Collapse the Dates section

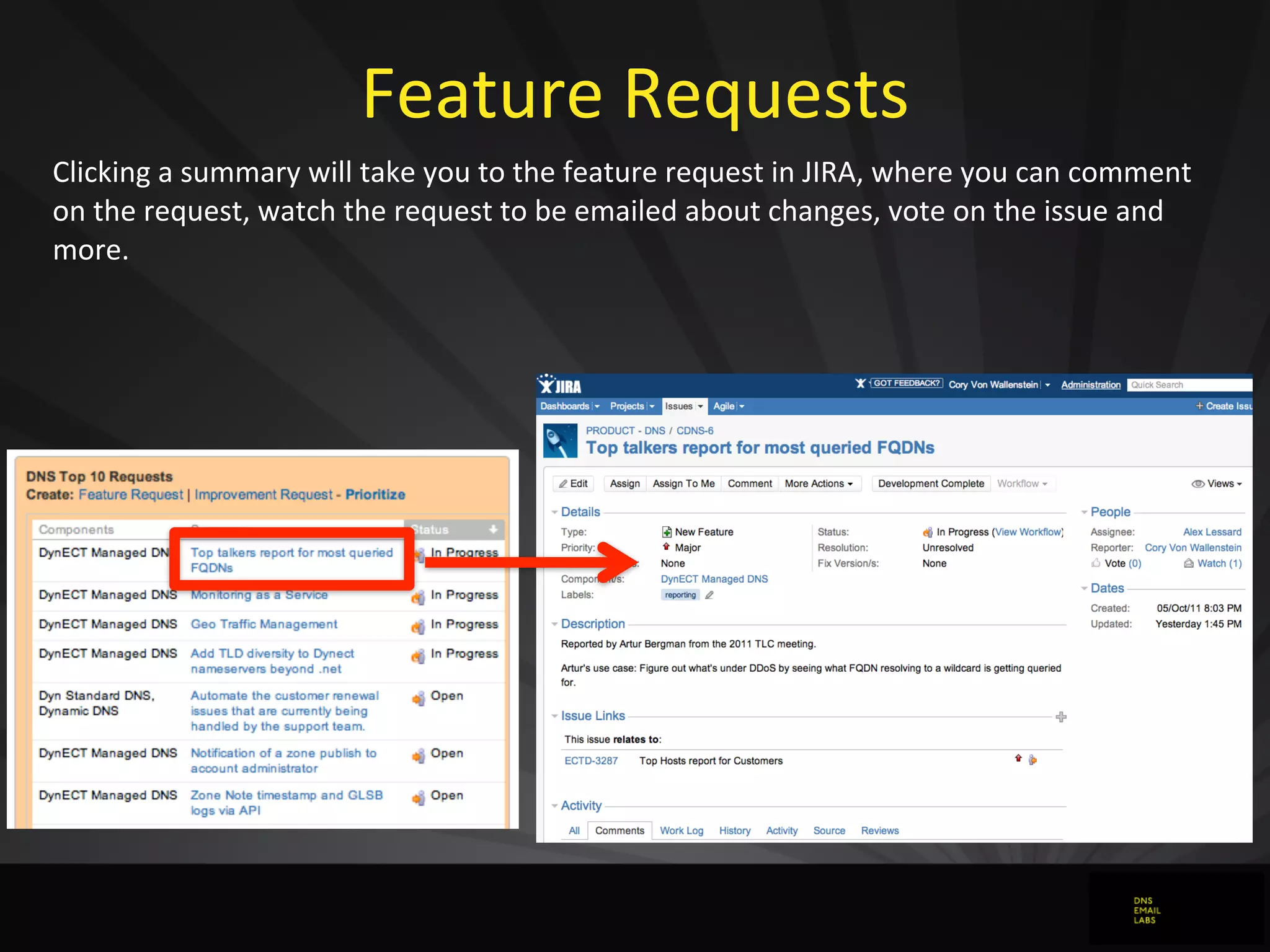click(x=1085, y=588)
